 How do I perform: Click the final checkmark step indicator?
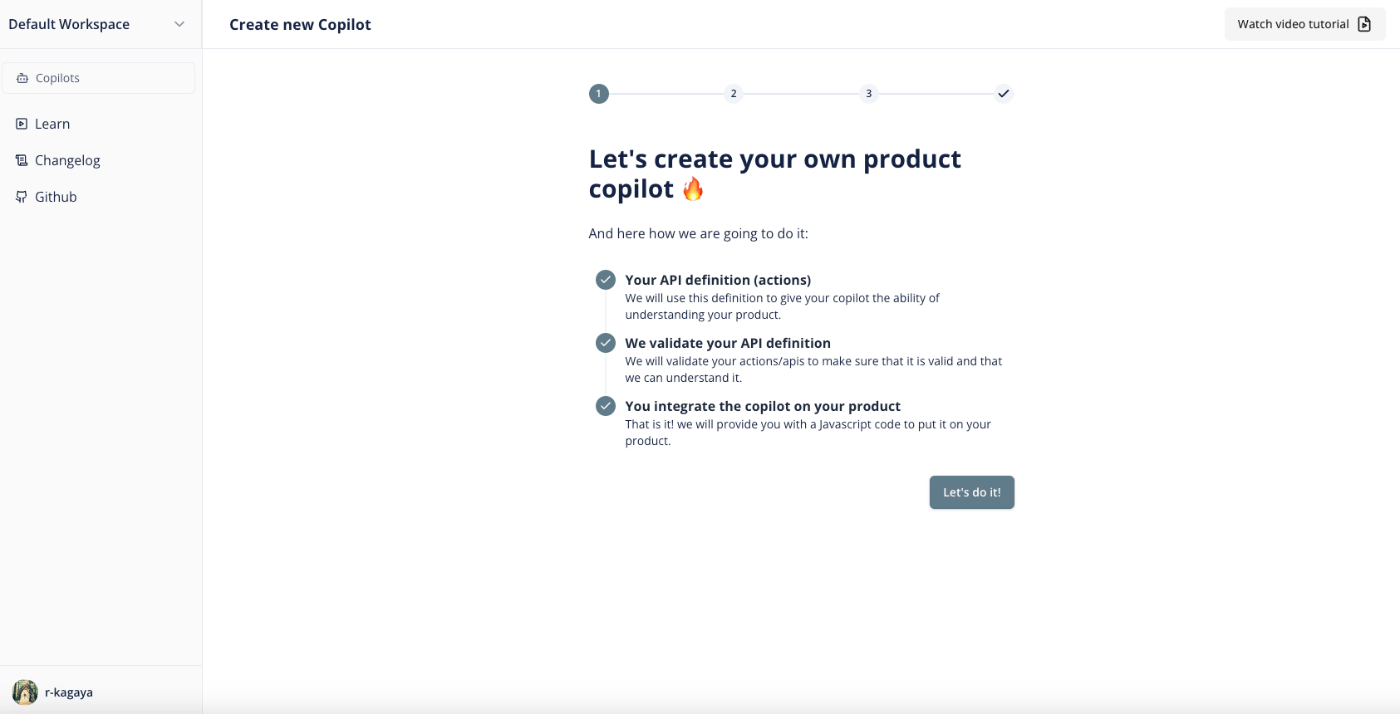[x=1004, y=94]
